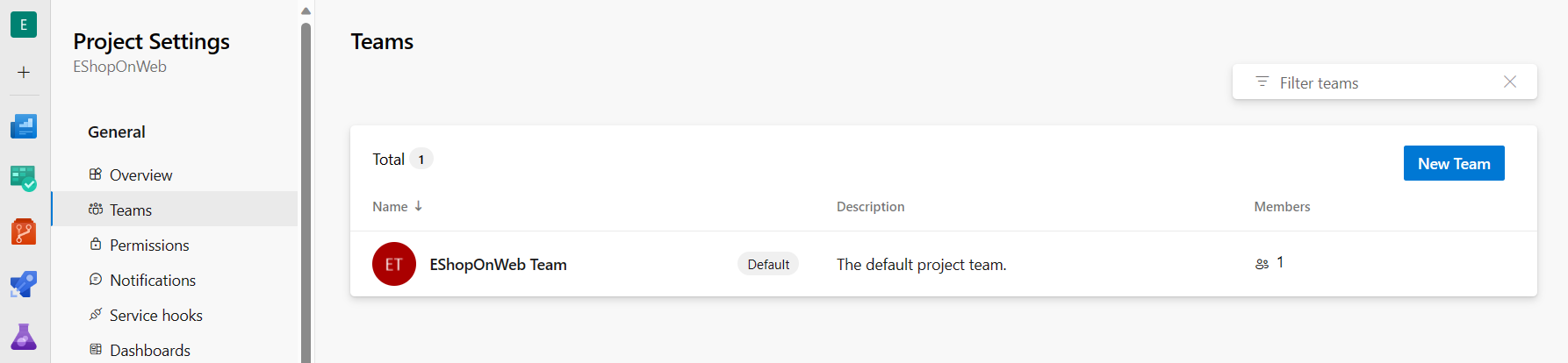The image size is (1568, 363).
Task: Select Teams in the settings menu
Action: 131,210
